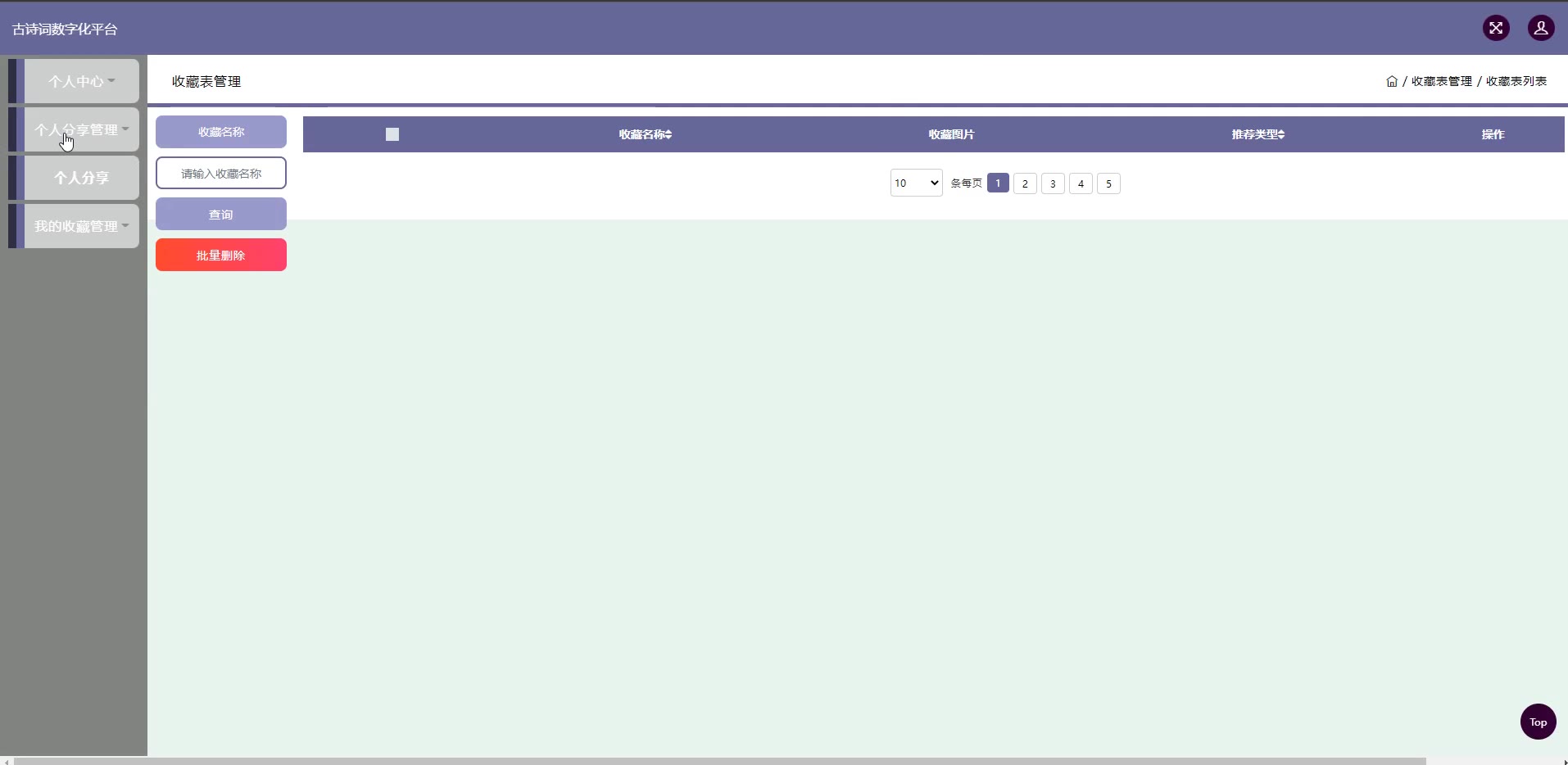Click the 查询 search button

point(221,214)
